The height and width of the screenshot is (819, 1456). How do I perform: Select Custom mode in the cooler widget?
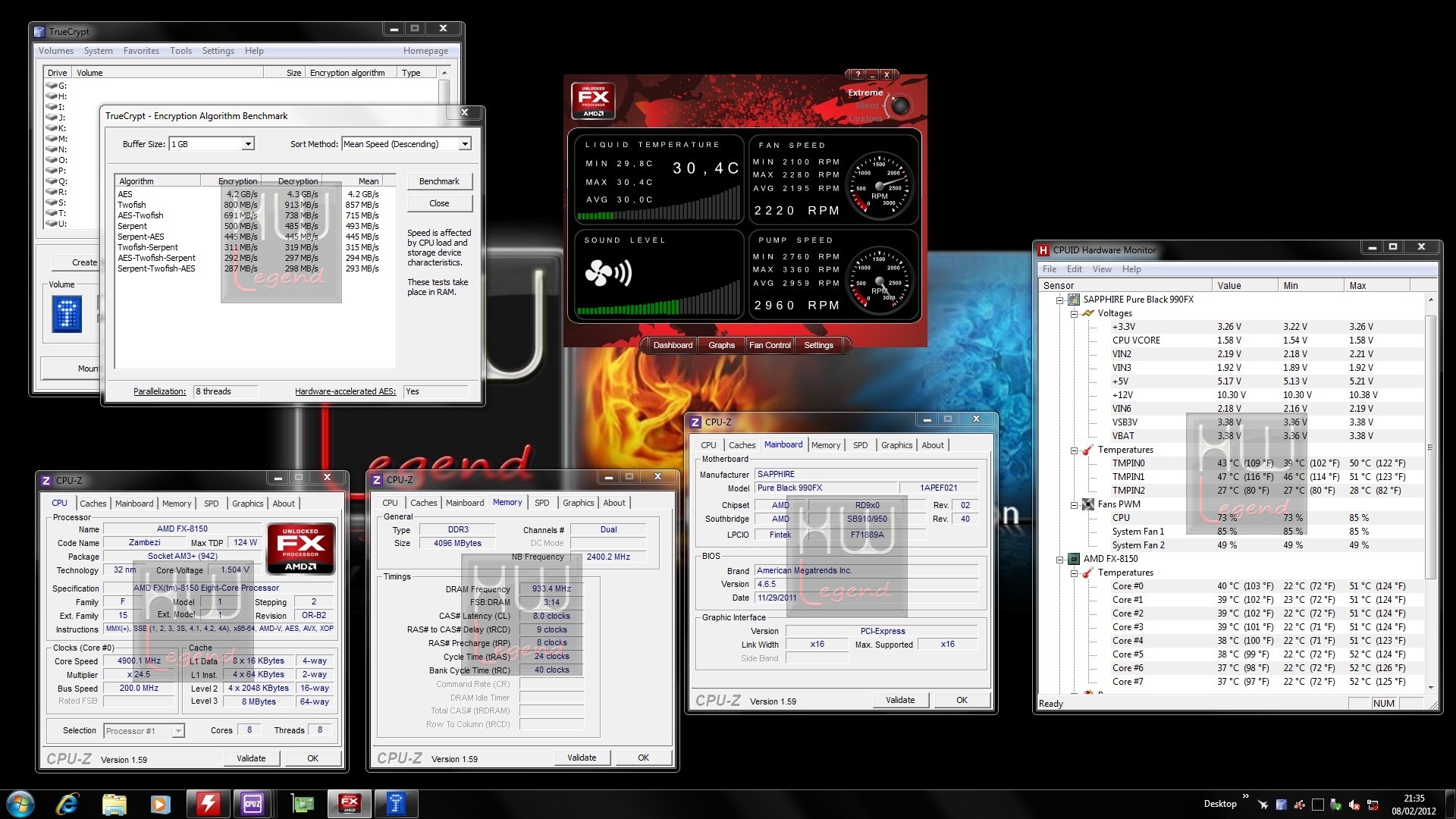click(865, 119)
